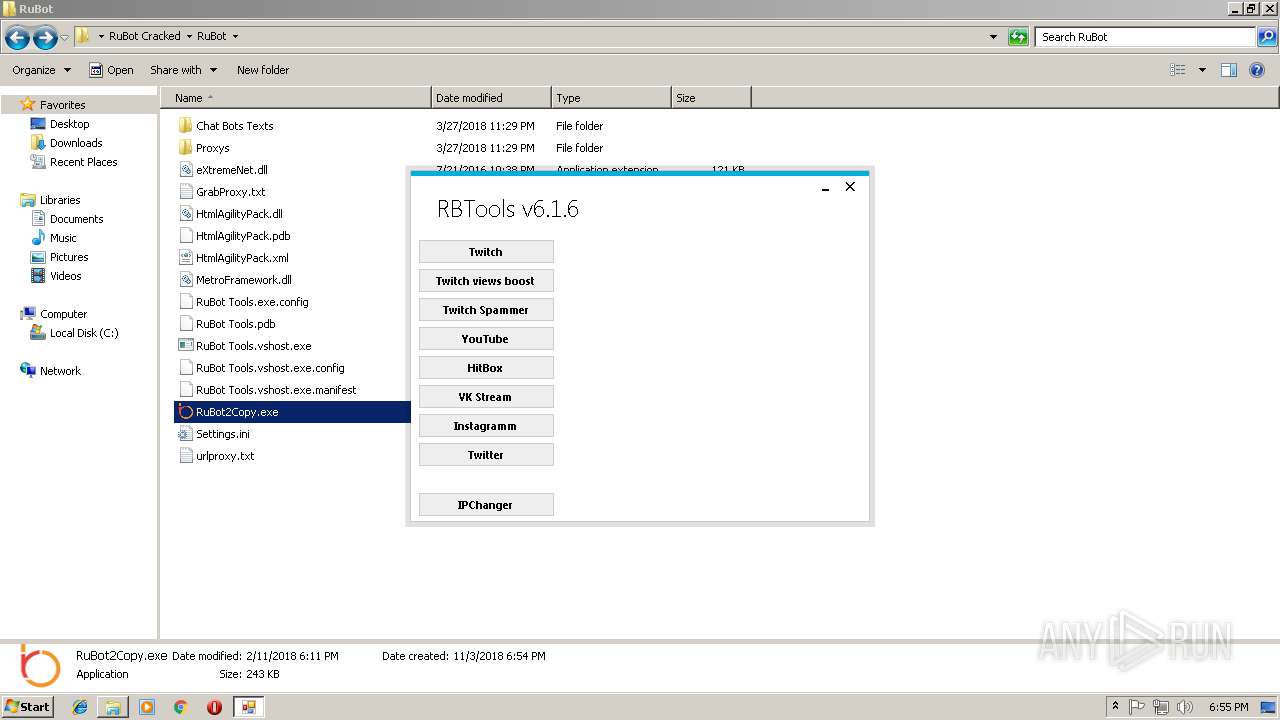The image size is (1280, 720).
Task: Expand the RuBot breadcrumb arrow
Action: [235, 36]
